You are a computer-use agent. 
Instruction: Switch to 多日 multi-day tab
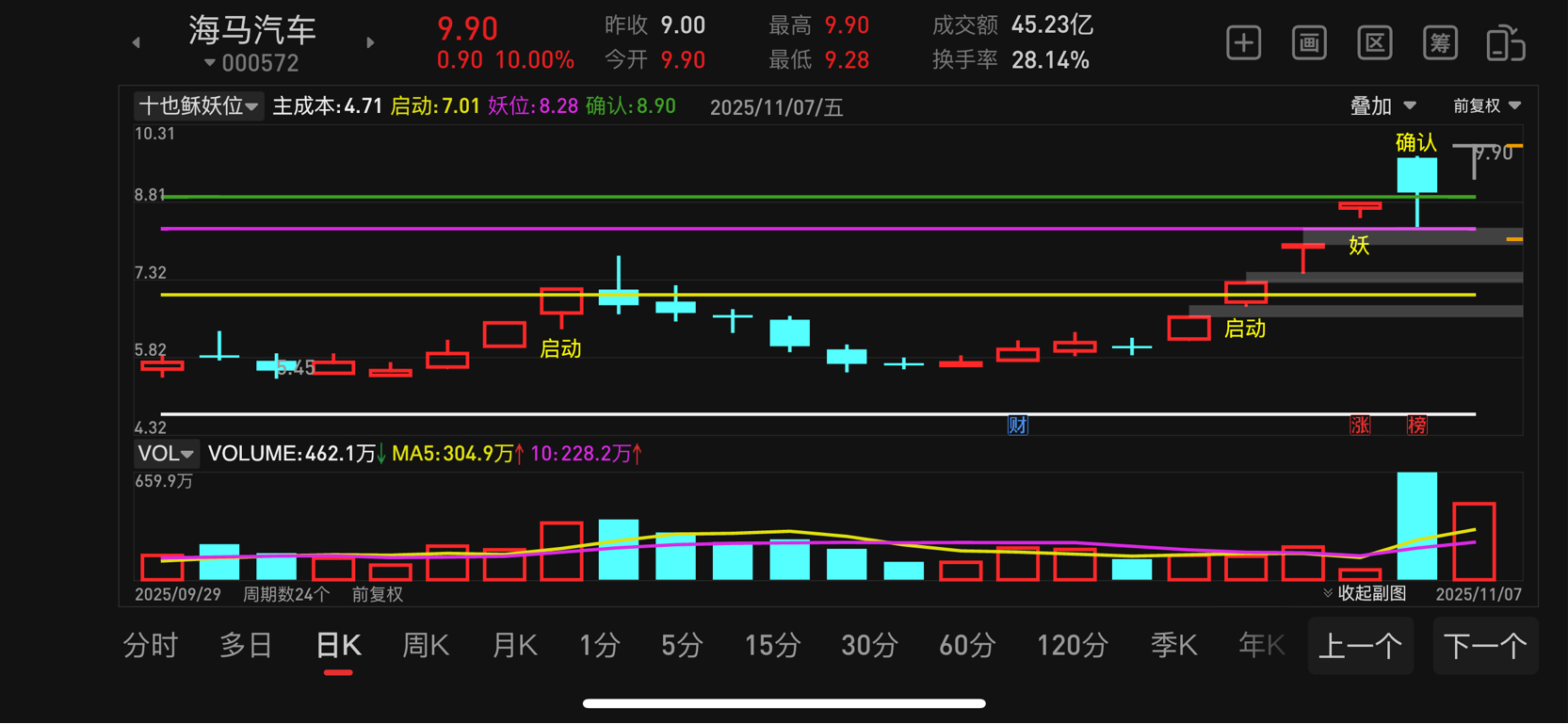[x=246, y=646]
